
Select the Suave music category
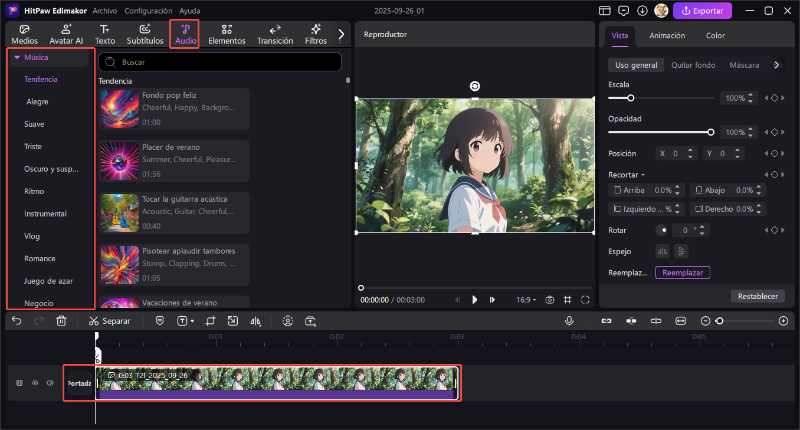click(34, 124)
